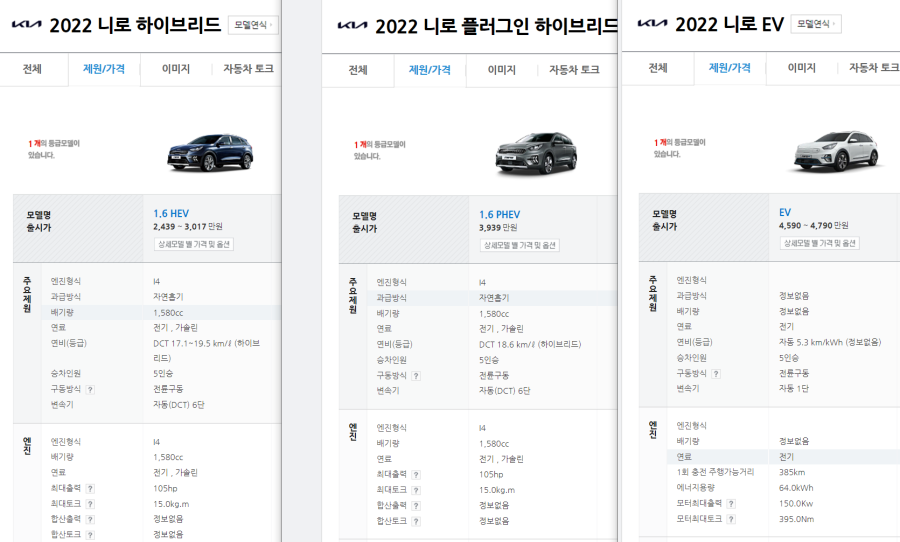Click the 150.0Kw motor output value
The width and height of the screenshot is (900, 542).
796,504
